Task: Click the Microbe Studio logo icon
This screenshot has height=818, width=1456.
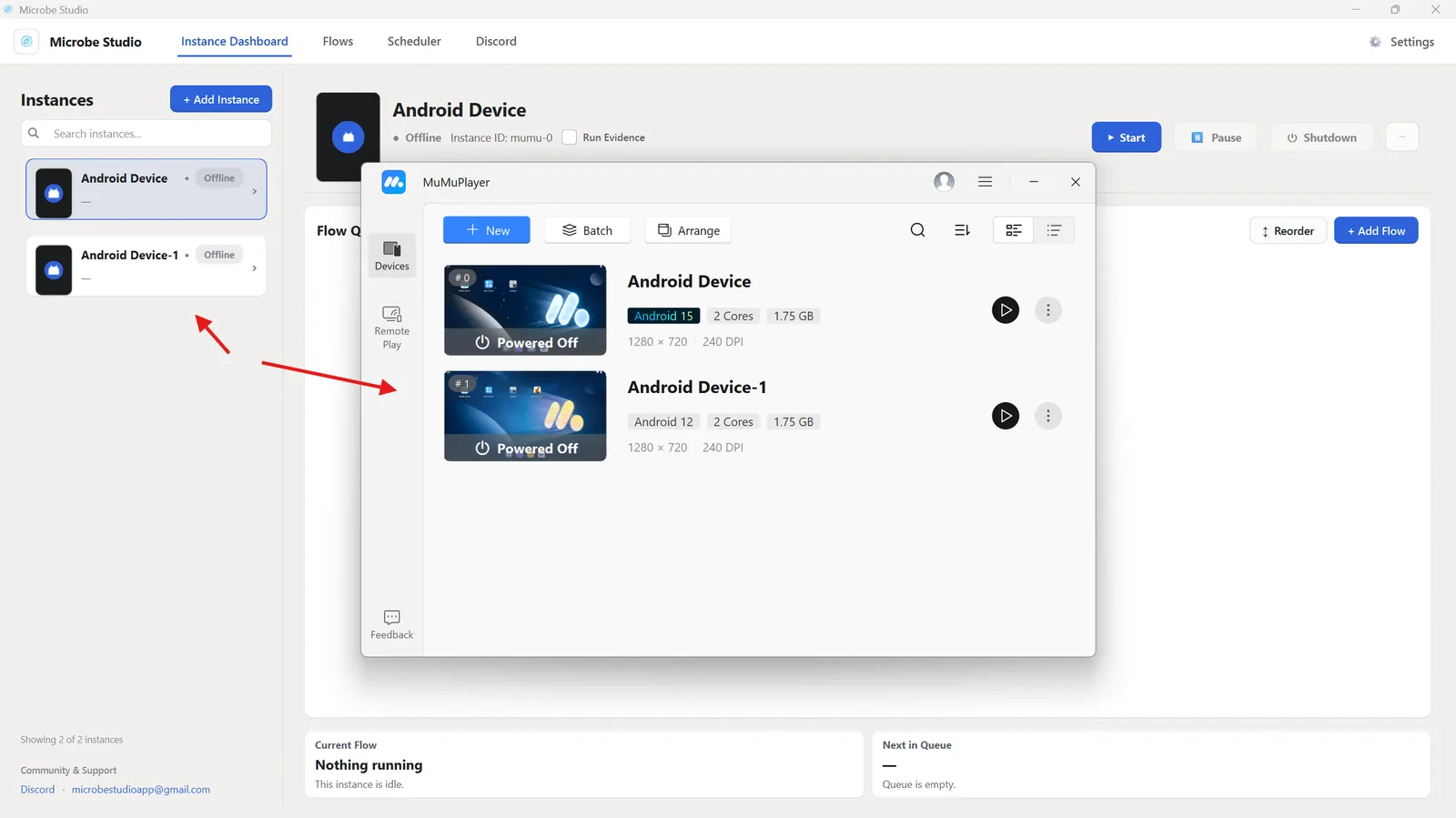Action: (x=26, y=42)
